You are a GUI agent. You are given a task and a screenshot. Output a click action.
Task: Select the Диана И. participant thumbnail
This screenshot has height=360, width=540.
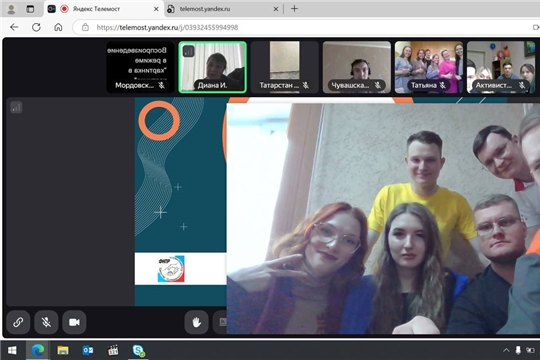tap(212, 67)
